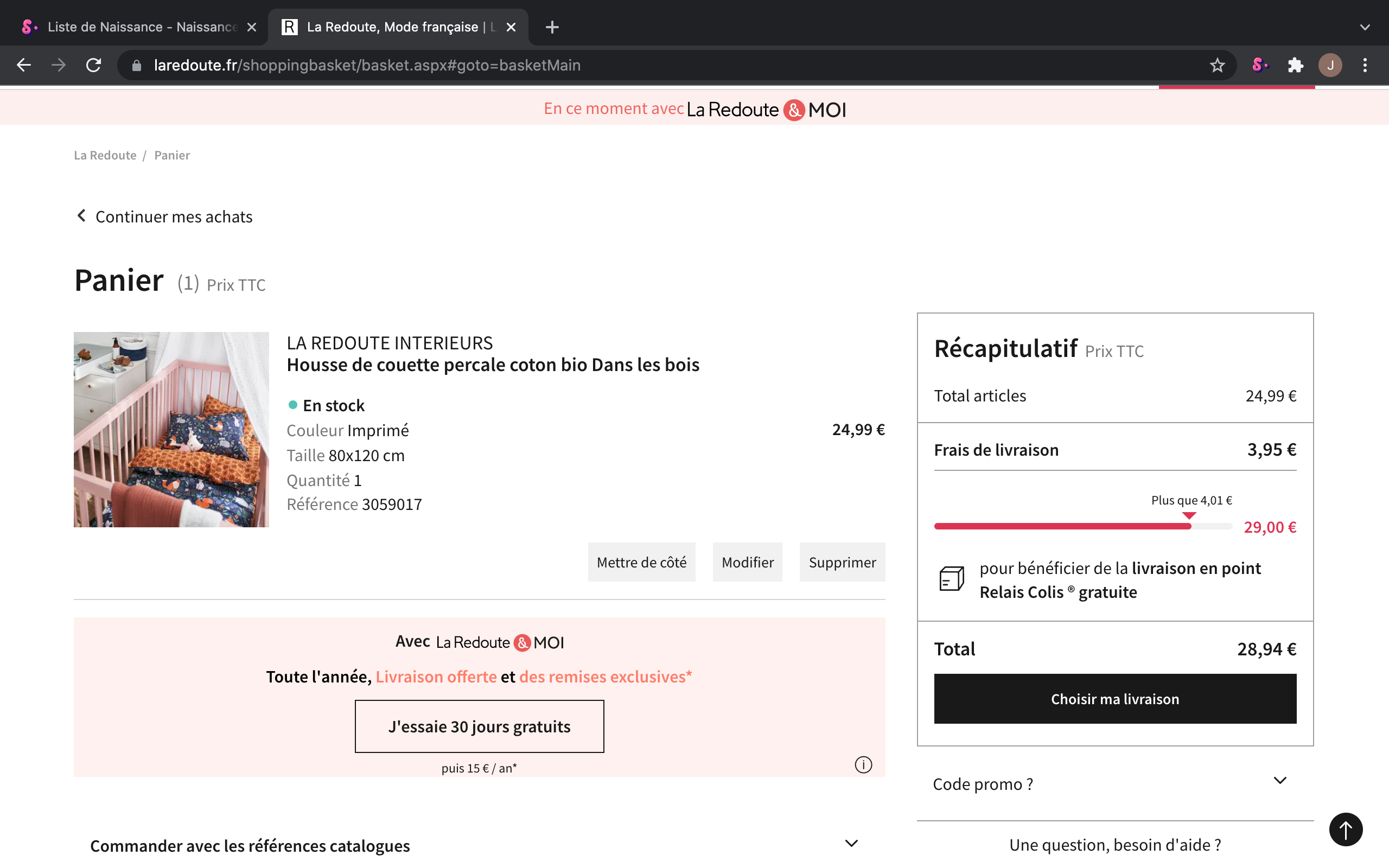The width and height of the screenshot is (1389, 868).
Task: Expand the tab search chevron
Action: pyautogui.click(x=1365, y=27)
